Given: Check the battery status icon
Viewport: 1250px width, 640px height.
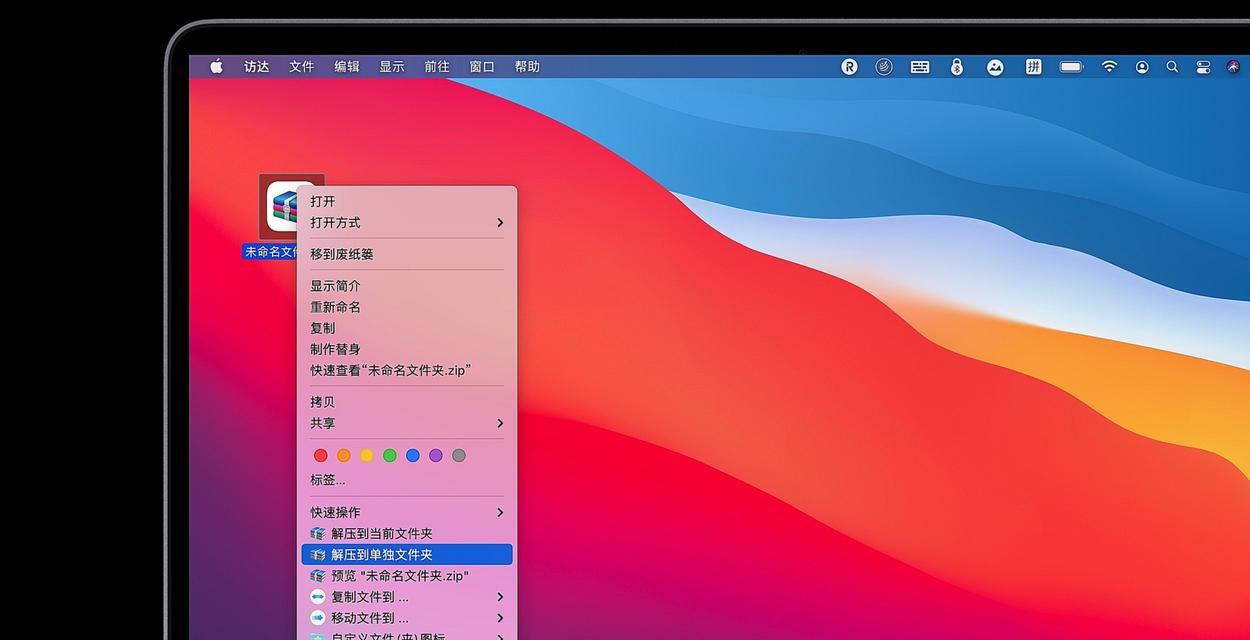Looking at the screenshot, I should click(x=1072, y=67).
